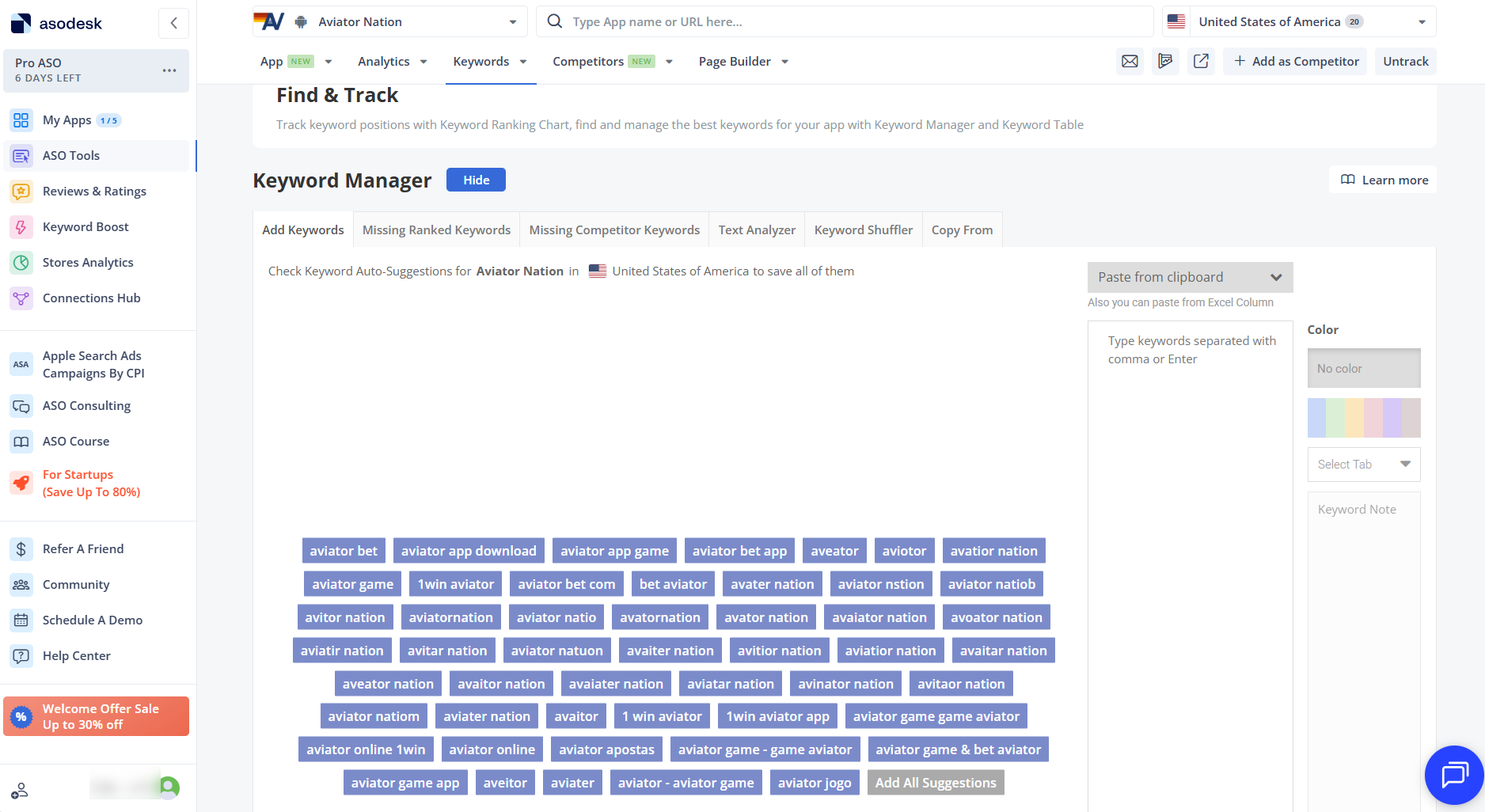Click the Learn more button
1485x812 pixels.
pyautogui.click(x=1383, y=180)
